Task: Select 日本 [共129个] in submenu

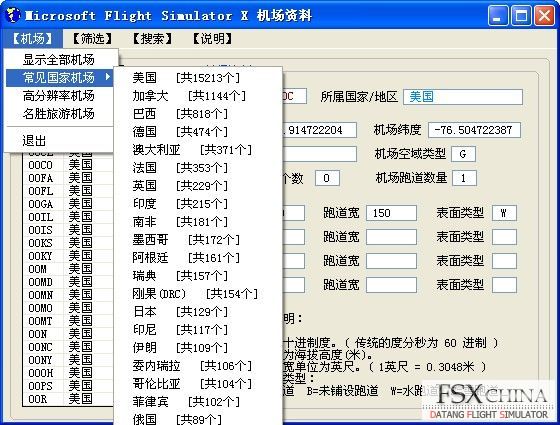Action: (198, 312)
